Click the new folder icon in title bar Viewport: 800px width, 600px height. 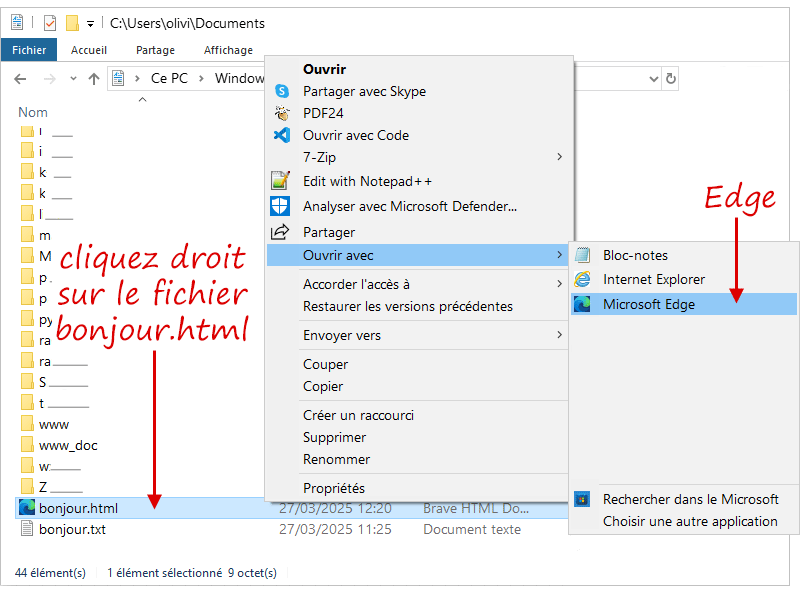pos(72,23)
